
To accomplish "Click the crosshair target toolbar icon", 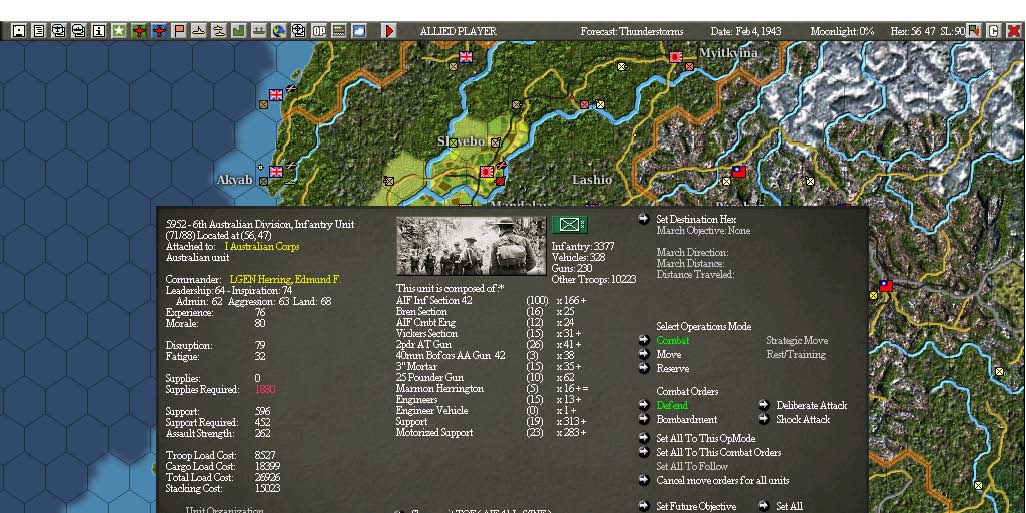I will tap(298, 31).
